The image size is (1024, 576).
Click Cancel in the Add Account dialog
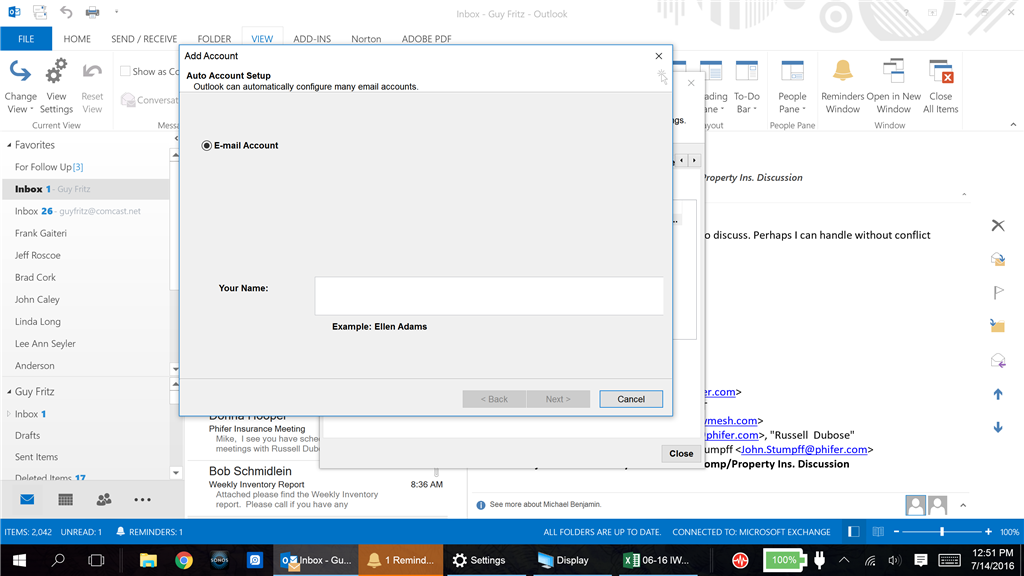pyautogui.click(x=631, y=398)
